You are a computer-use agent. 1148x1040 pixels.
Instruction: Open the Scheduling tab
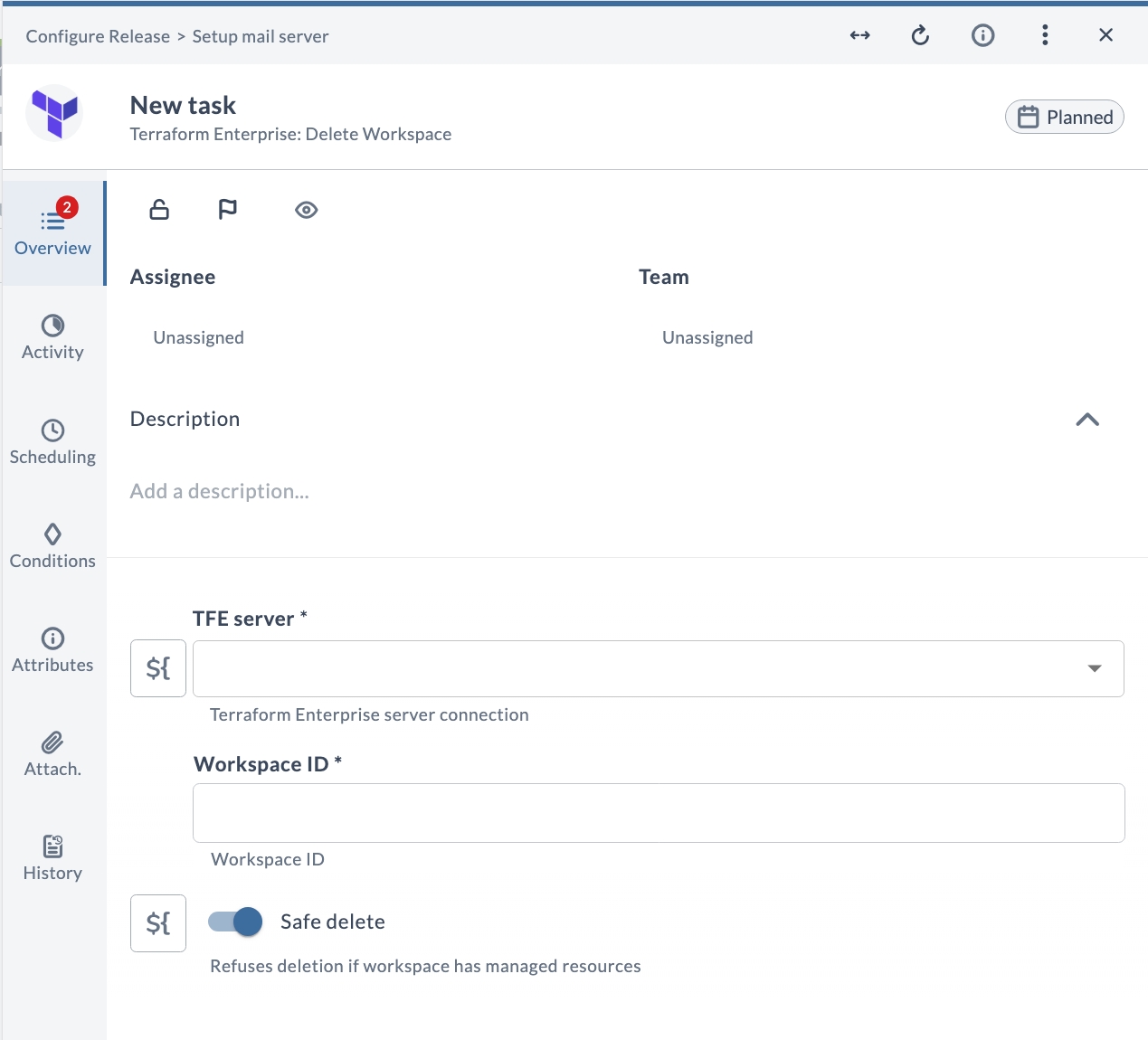pyautogui.click(x=52, y=442)
